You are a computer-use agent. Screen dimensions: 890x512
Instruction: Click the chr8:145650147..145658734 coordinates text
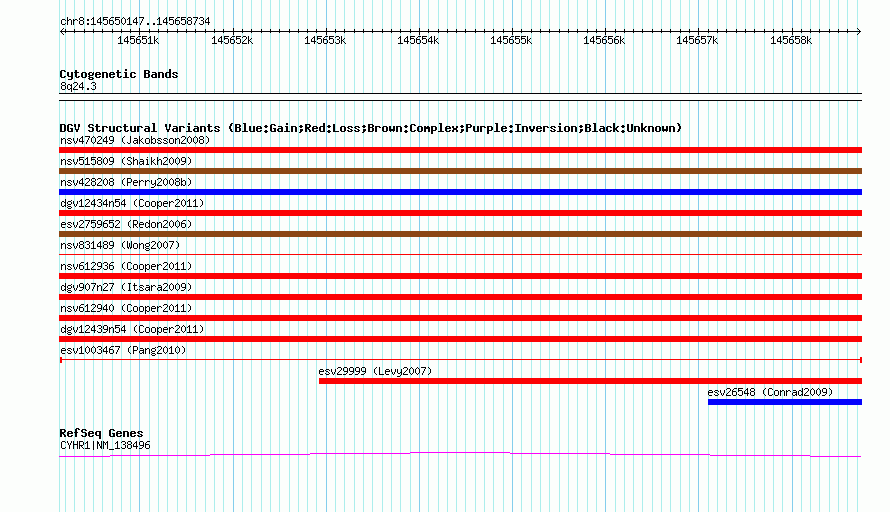[135, 22]
